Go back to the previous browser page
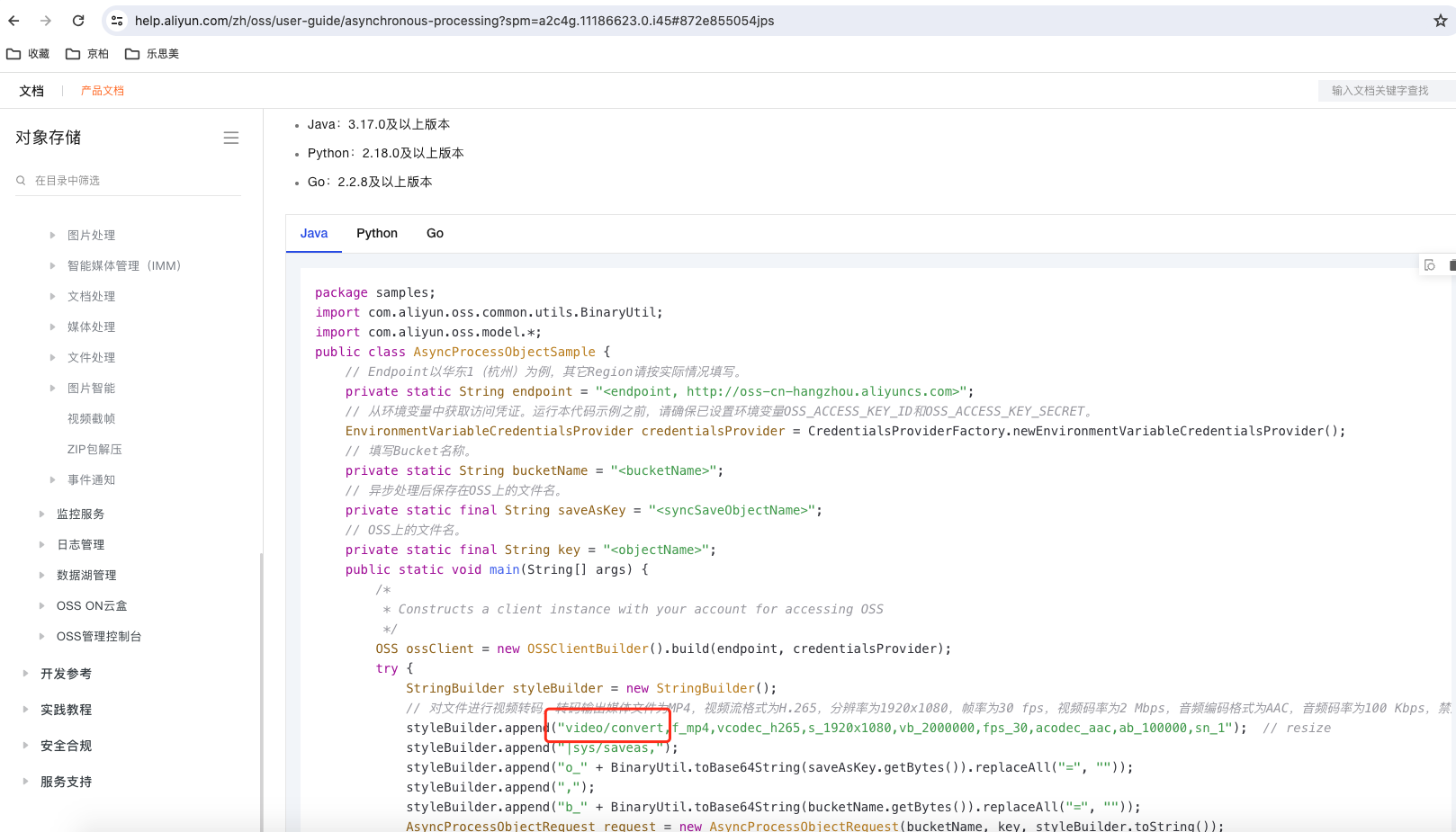Screen dimensions: 1456x832 (x=13, y=21)
